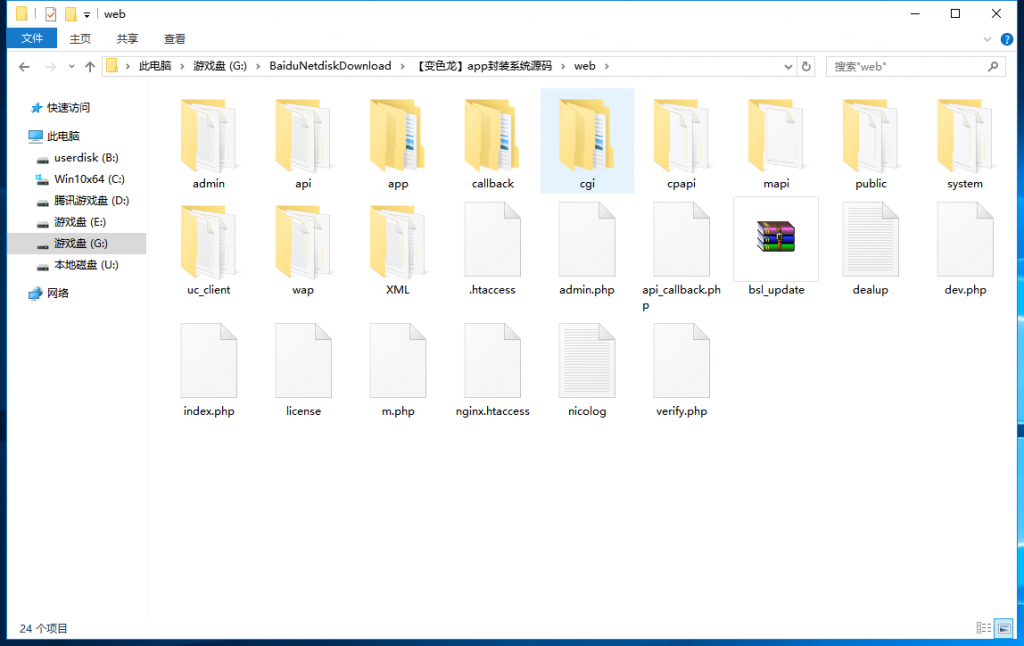Click the help question mark icon

pos(1008,39)
